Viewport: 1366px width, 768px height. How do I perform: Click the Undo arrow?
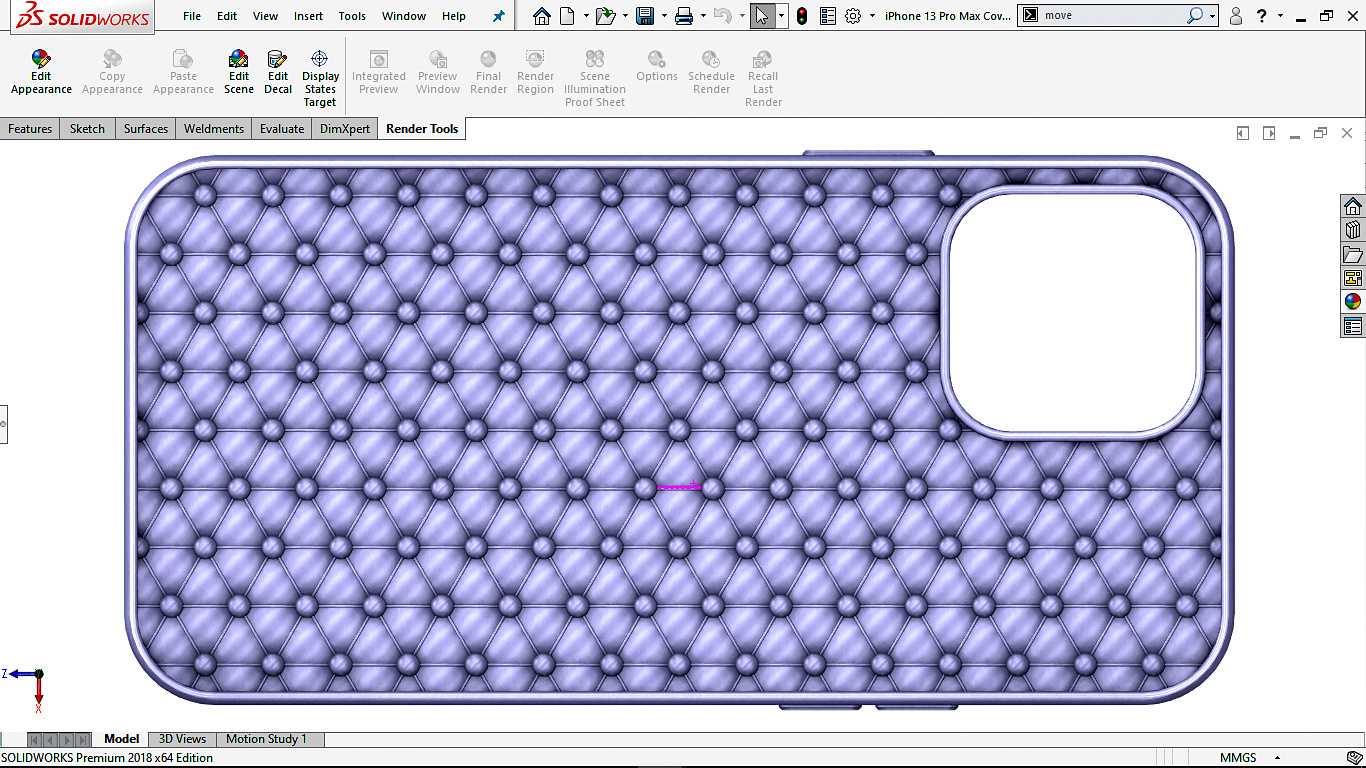point(723,16)
